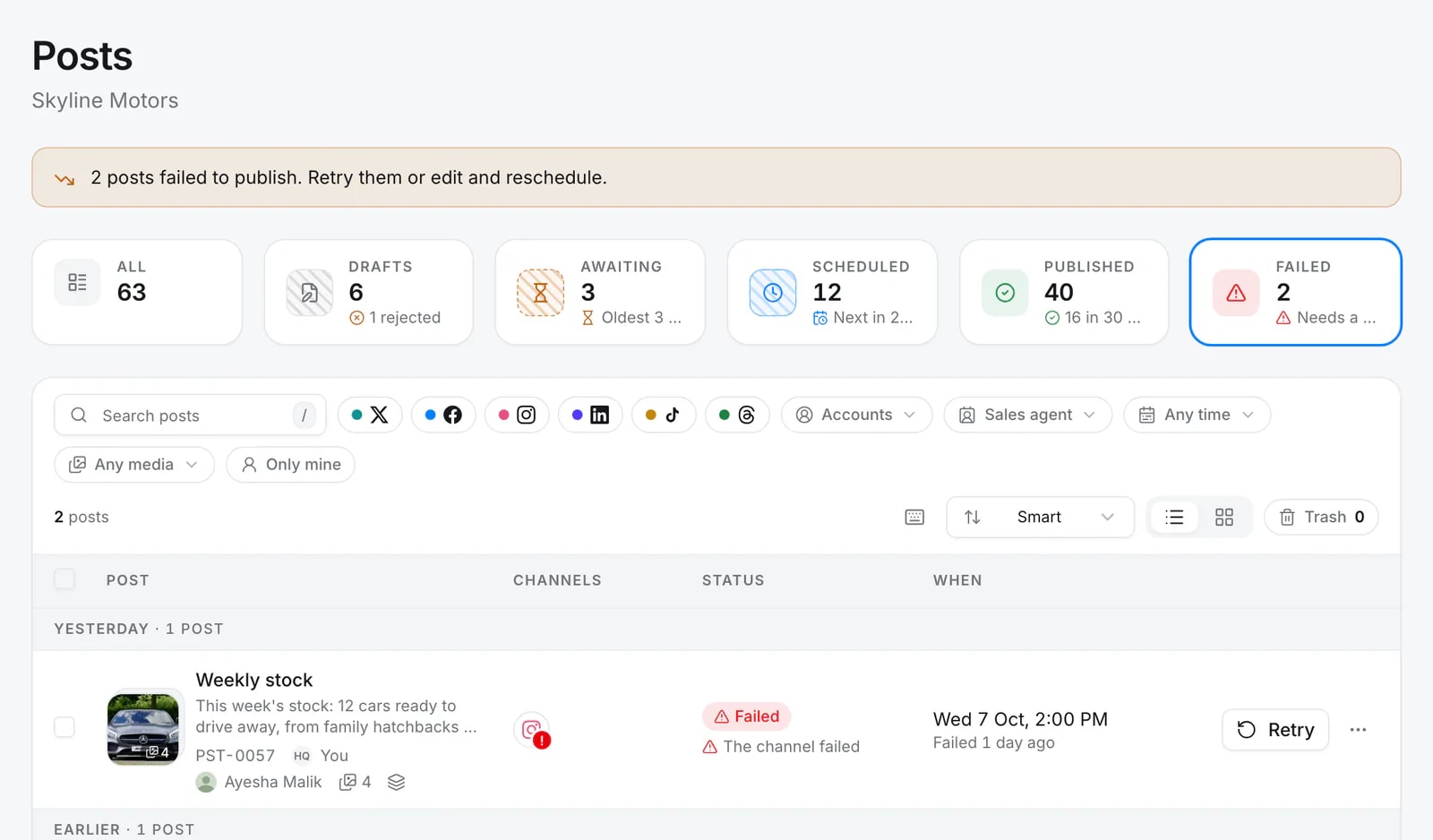Open the Accounts dropdown
1433x840 pixels.
(856, 415)
